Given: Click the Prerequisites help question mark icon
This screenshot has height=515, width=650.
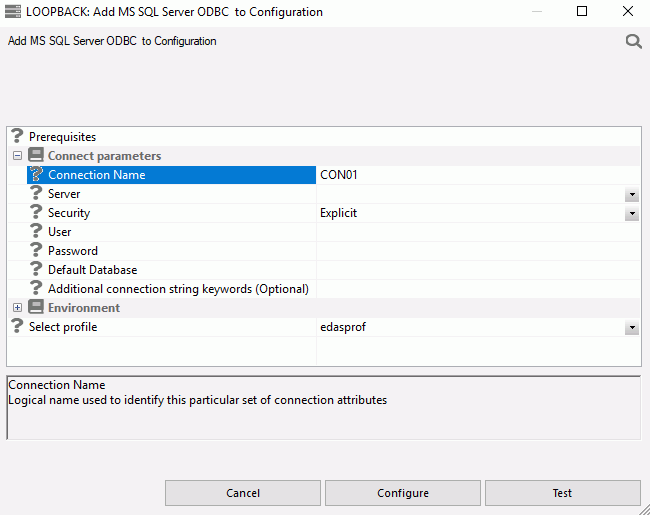Looking at the screenshot, I should tap(17, 136).
